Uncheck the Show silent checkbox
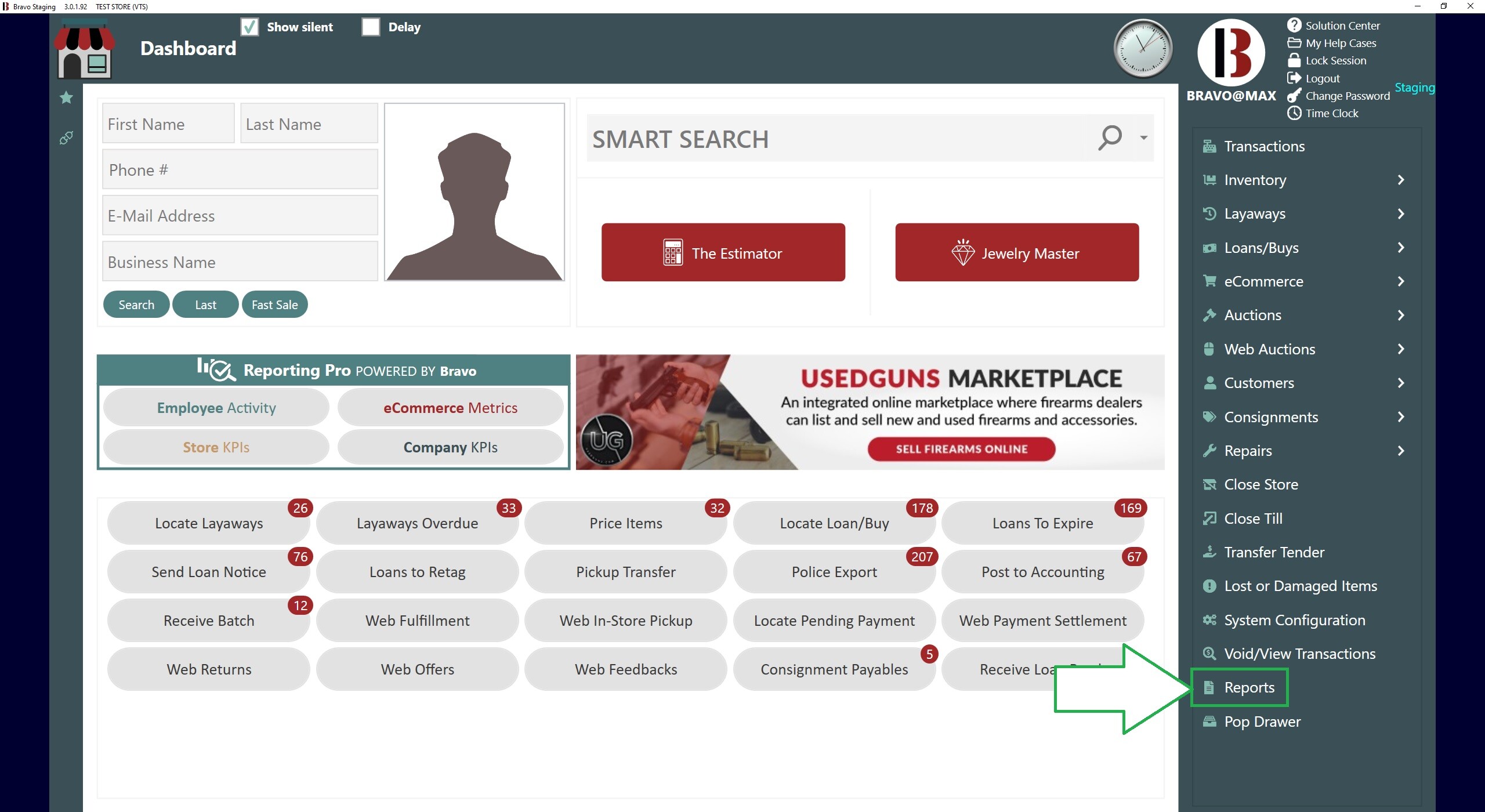This screenshot has width=1485, height=812. [x=249, y=27]
